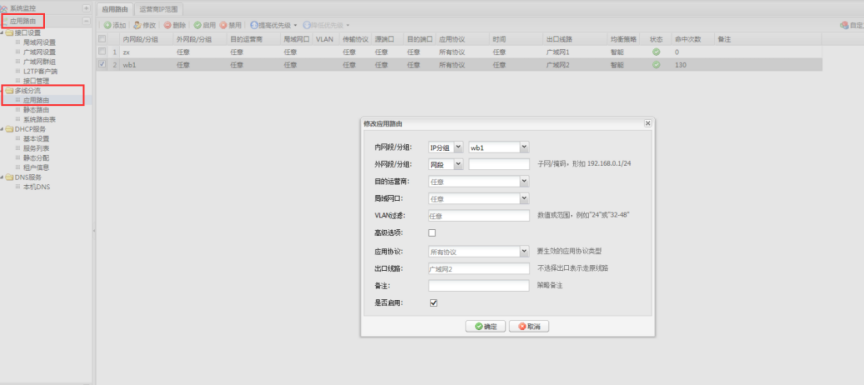Cancel with the 取消 button
This screenshot has height=385, width=864.
[529, 326]
